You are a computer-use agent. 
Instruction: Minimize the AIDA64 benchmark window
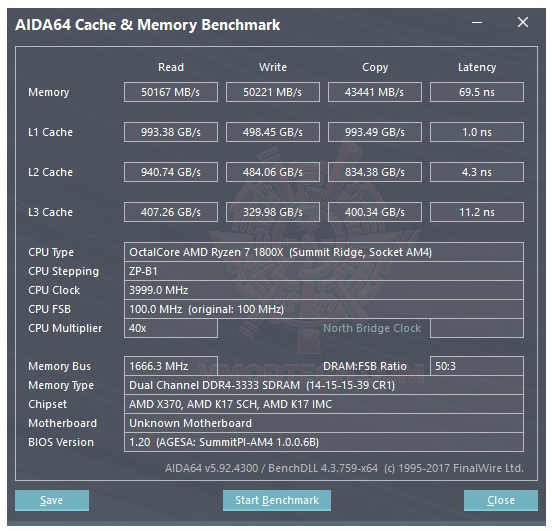(477, 23)
